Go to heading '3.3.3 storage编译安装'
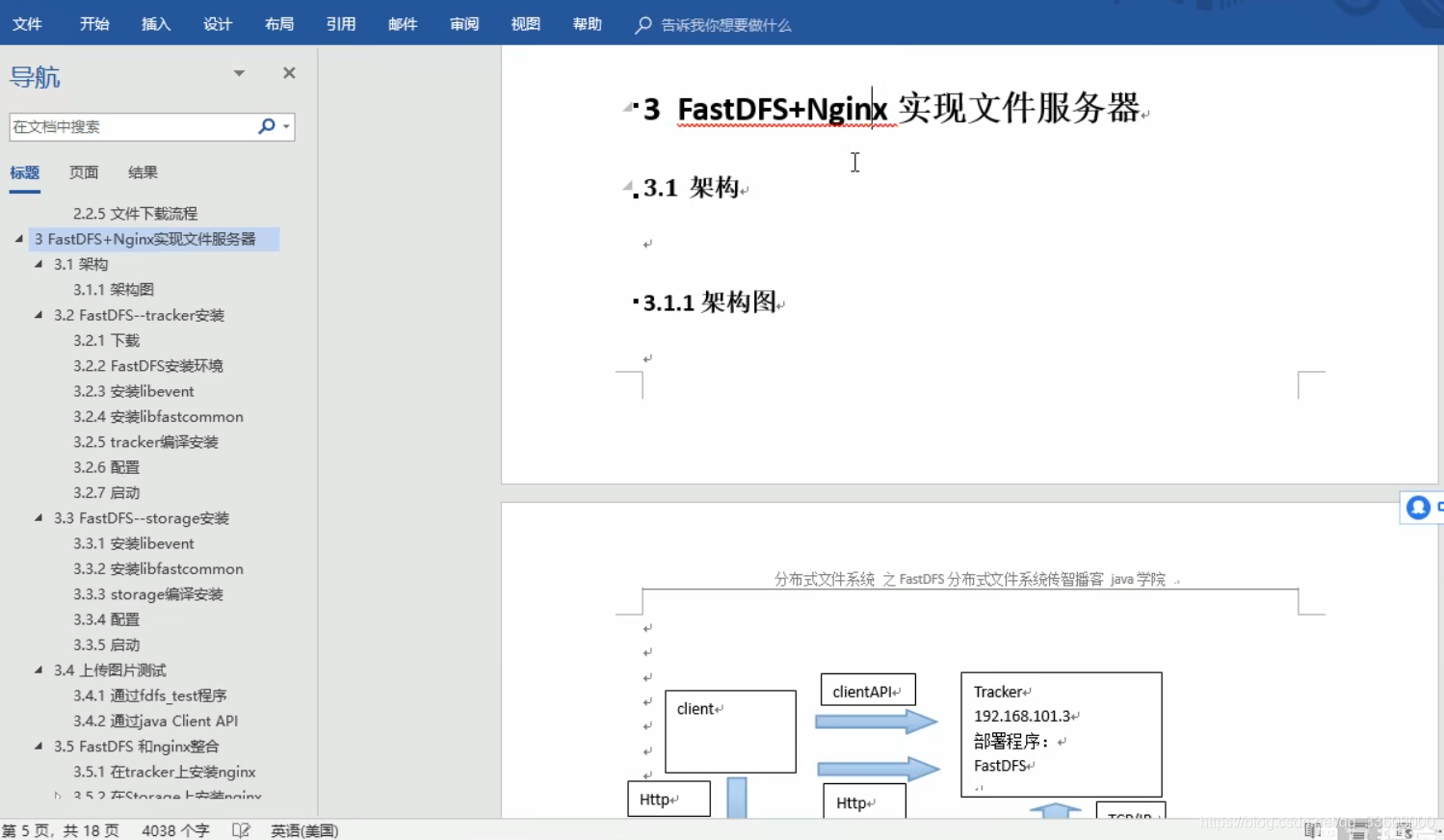1444x840 pixels. coord(147,594)
